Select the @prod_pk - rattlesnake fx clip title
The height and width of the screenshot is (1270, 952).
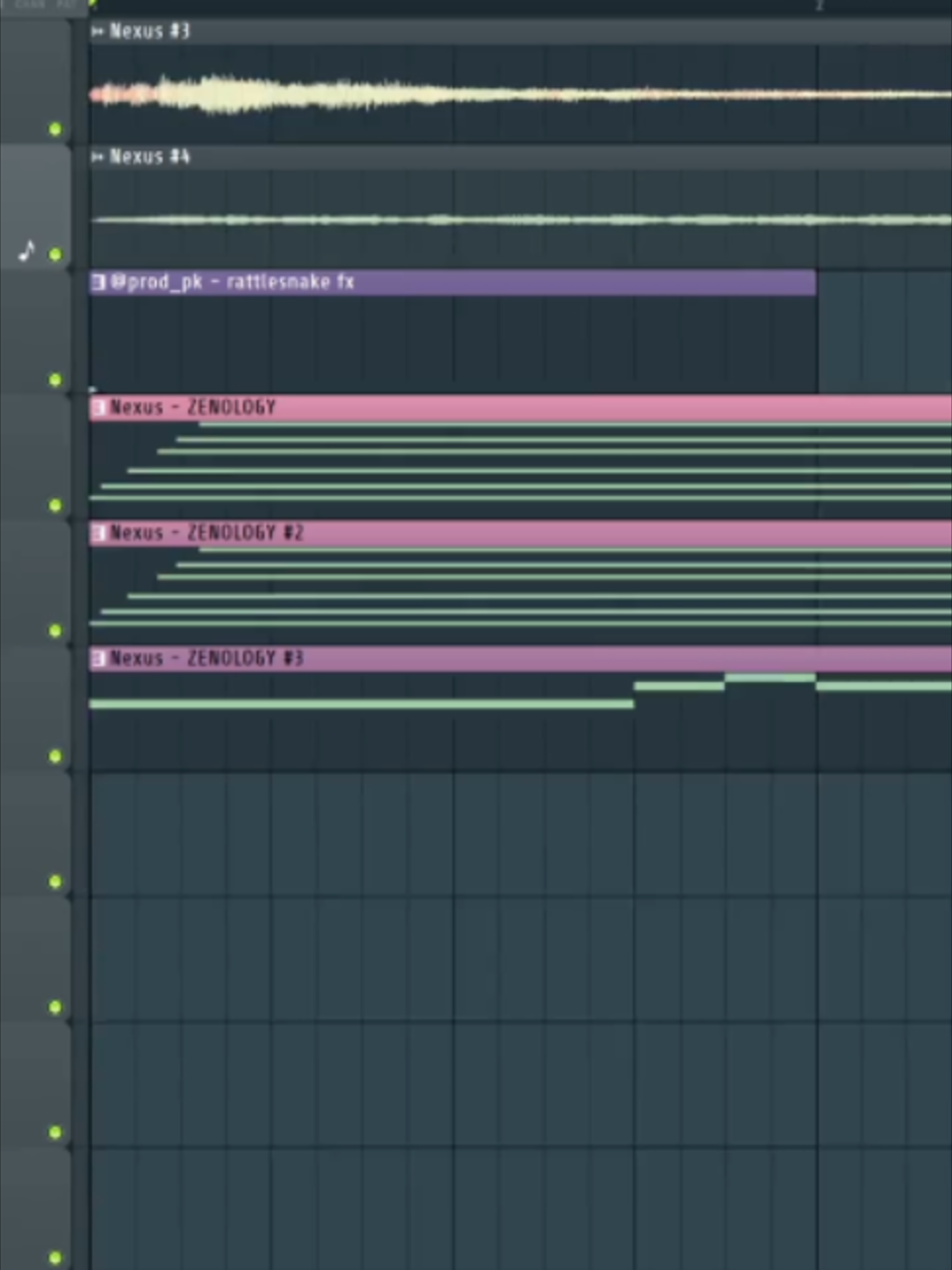(232, 282)
